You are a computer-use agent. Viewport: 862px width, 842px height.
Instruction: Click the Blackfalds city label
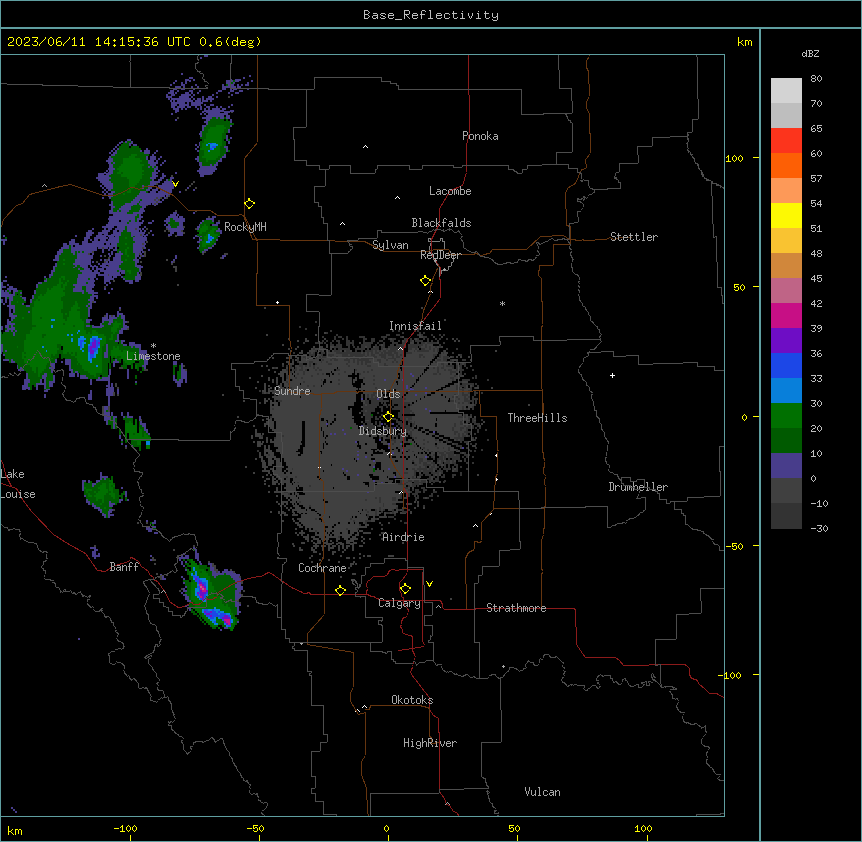tap(441, 223)
